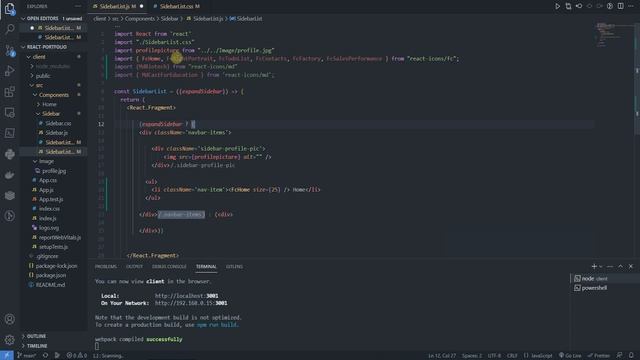Image resolution: width=640 pixels, height=360 pixels.
Task: Open the Search view in activity bar
Action: point(10,29)
